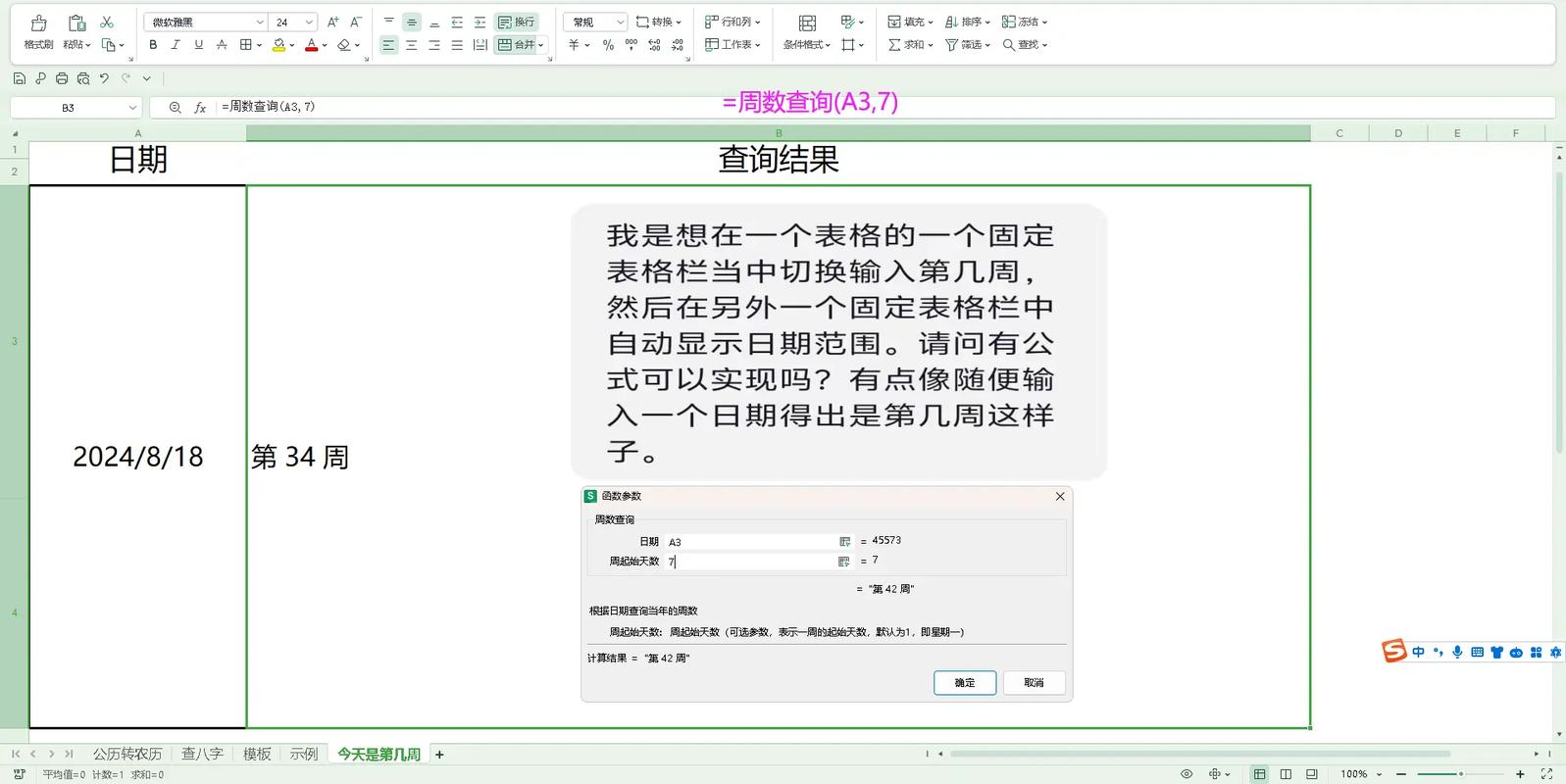Toggle wrap text (换行)
The width and height of the screenshot is (1566, 784).
(x=516, y=22)
